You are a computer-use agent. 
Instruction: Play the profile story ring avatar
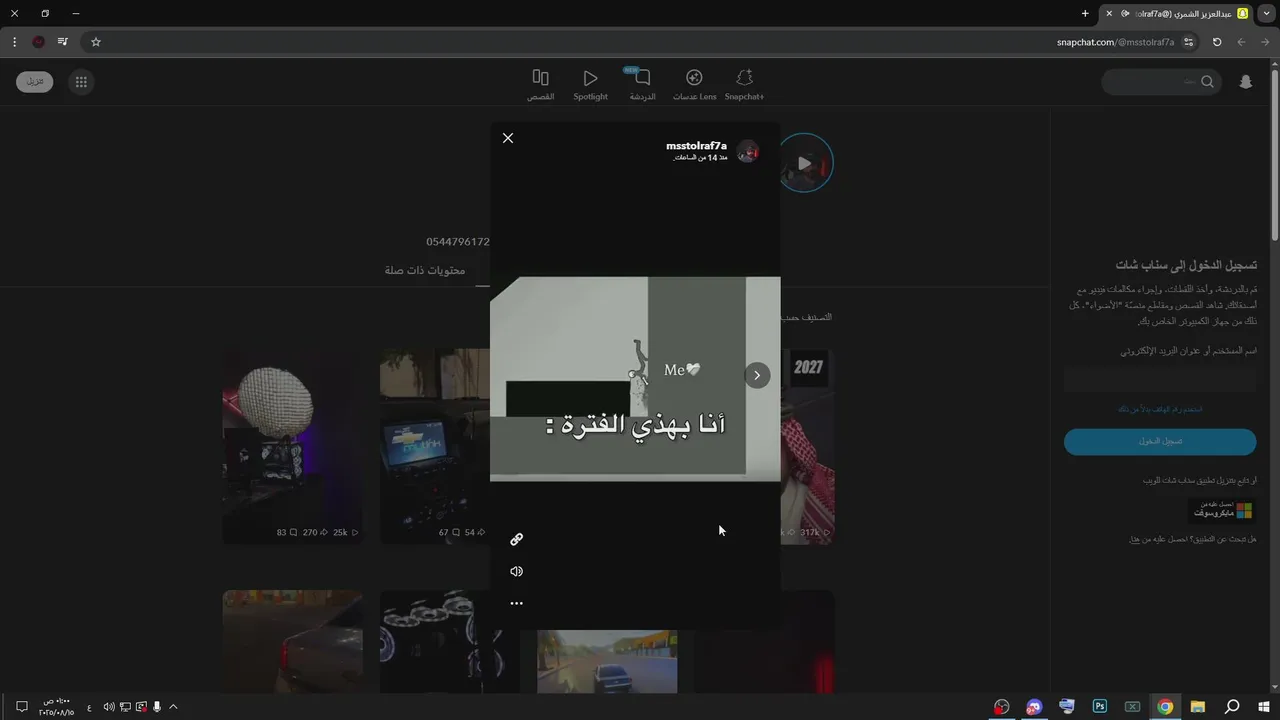tap(805, 164)
